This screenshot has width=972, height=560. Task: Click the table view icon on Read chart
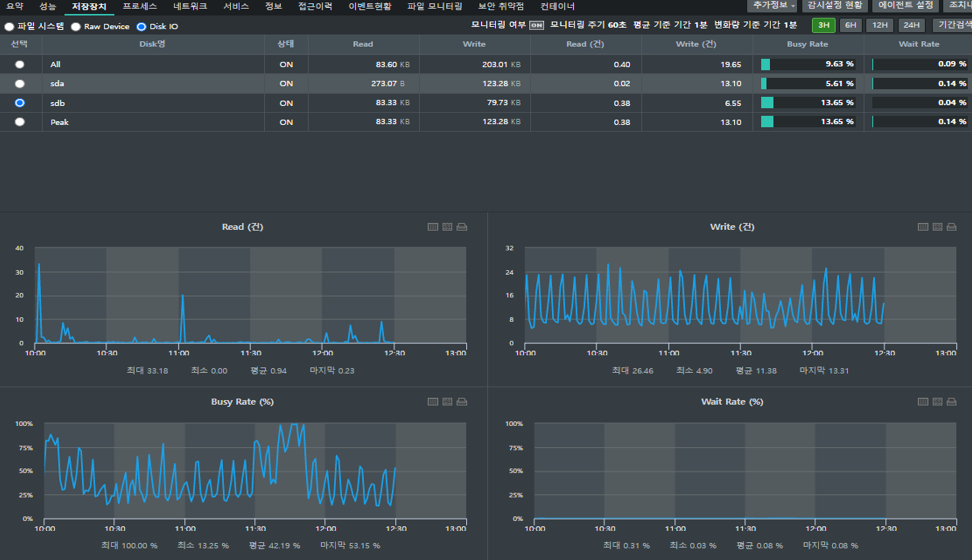pos(433,227)
